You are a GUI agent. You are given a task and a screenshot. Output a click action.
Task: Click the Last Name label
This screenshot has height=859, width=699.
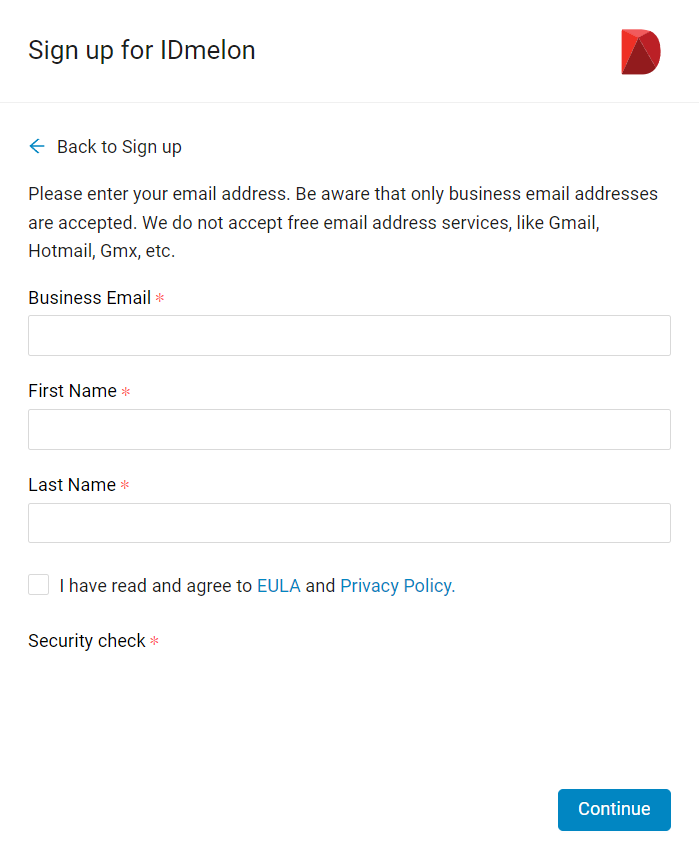point(72,485)
